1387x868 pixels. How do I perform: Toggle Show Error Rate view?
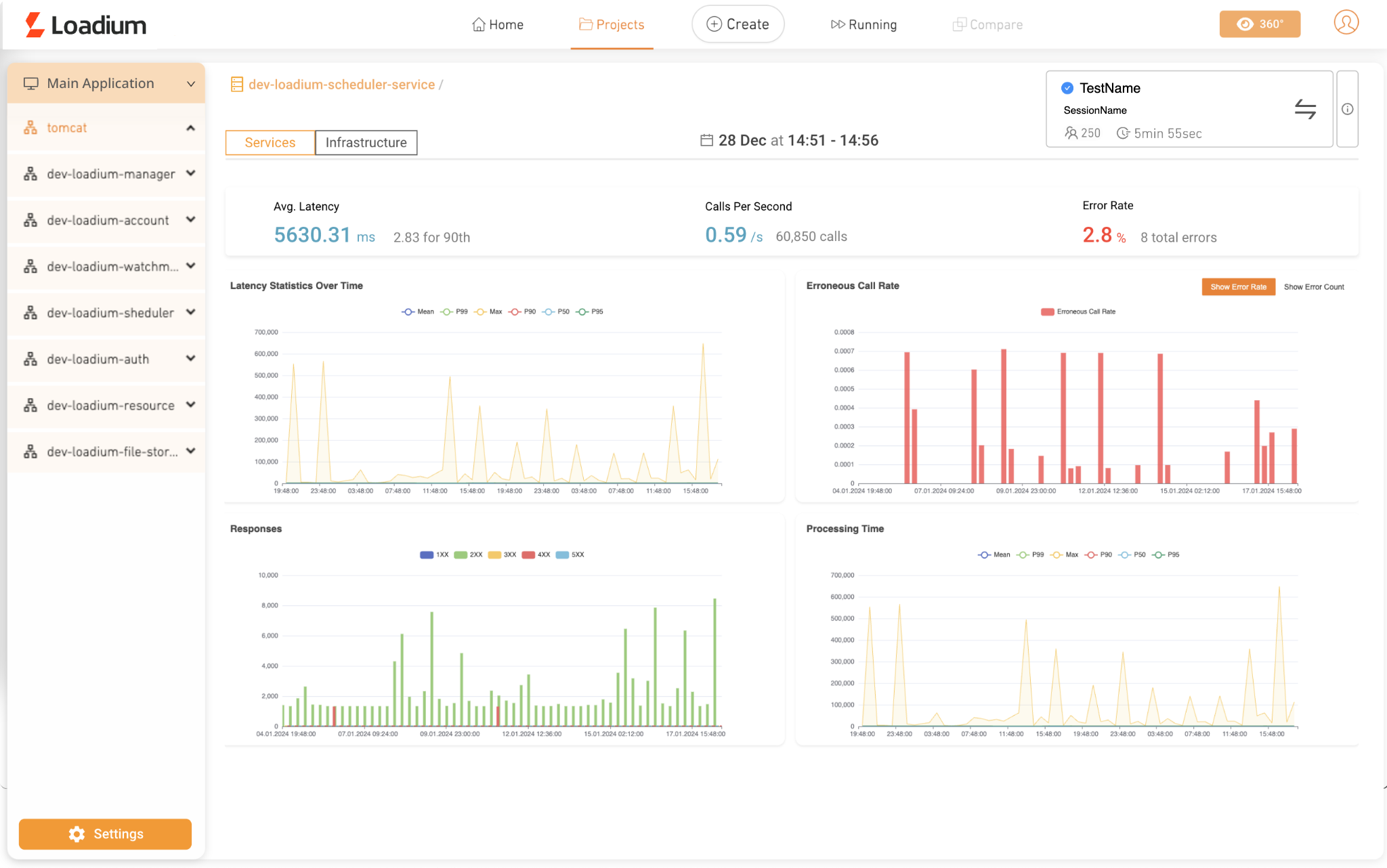(1237, 287)
